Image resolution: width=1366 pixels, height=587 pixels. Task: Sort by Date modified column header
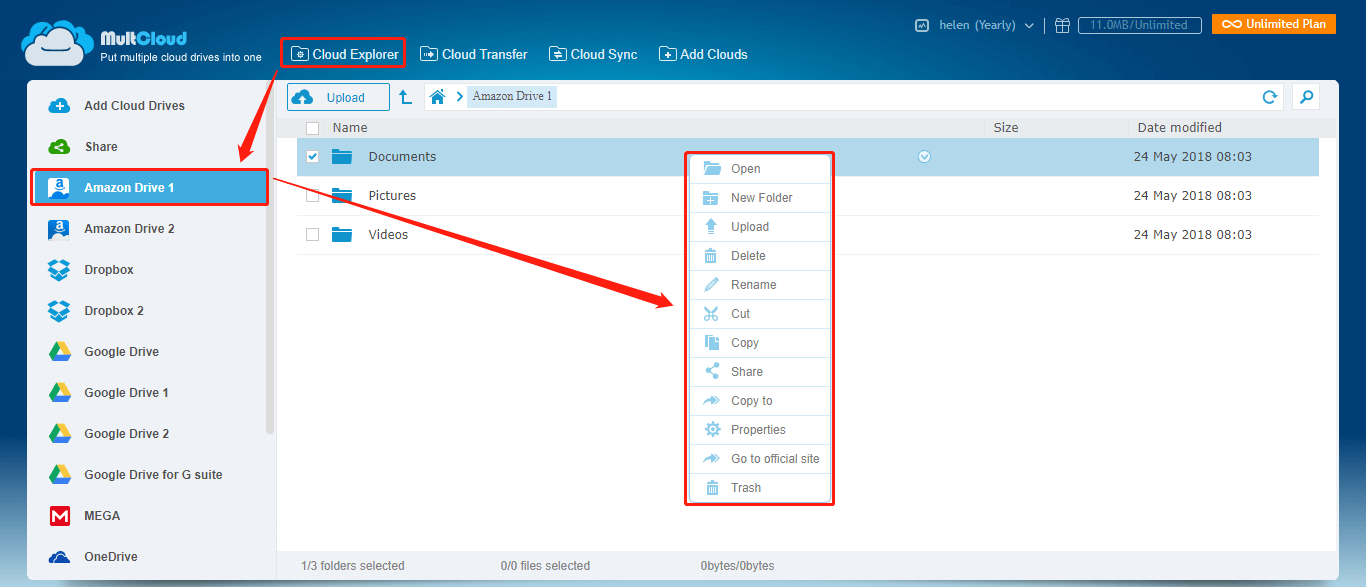coord(1180,128)
